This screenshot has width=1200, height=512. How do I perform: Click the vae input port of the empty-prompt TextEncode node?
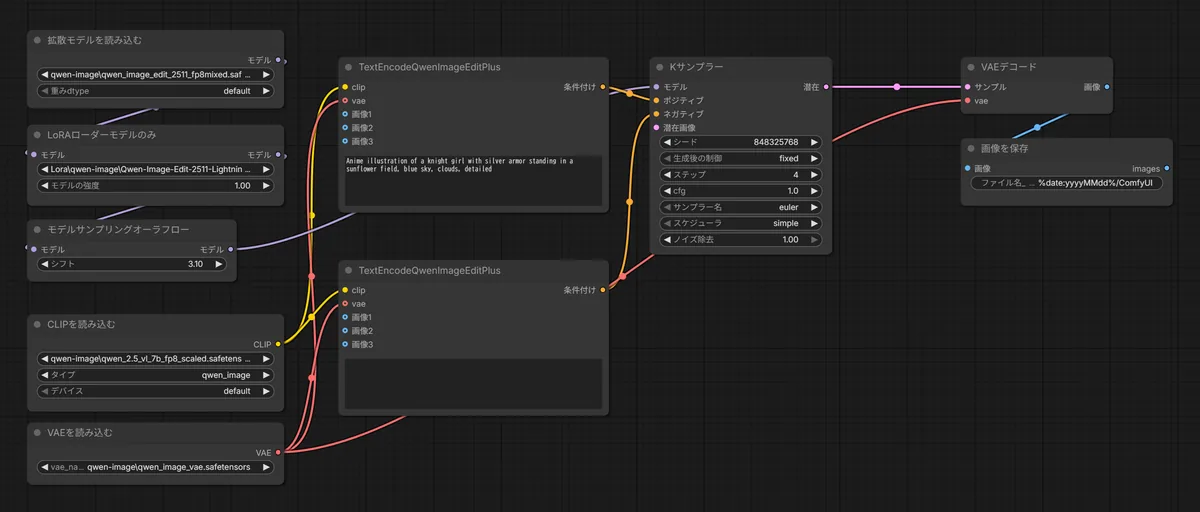345,303
